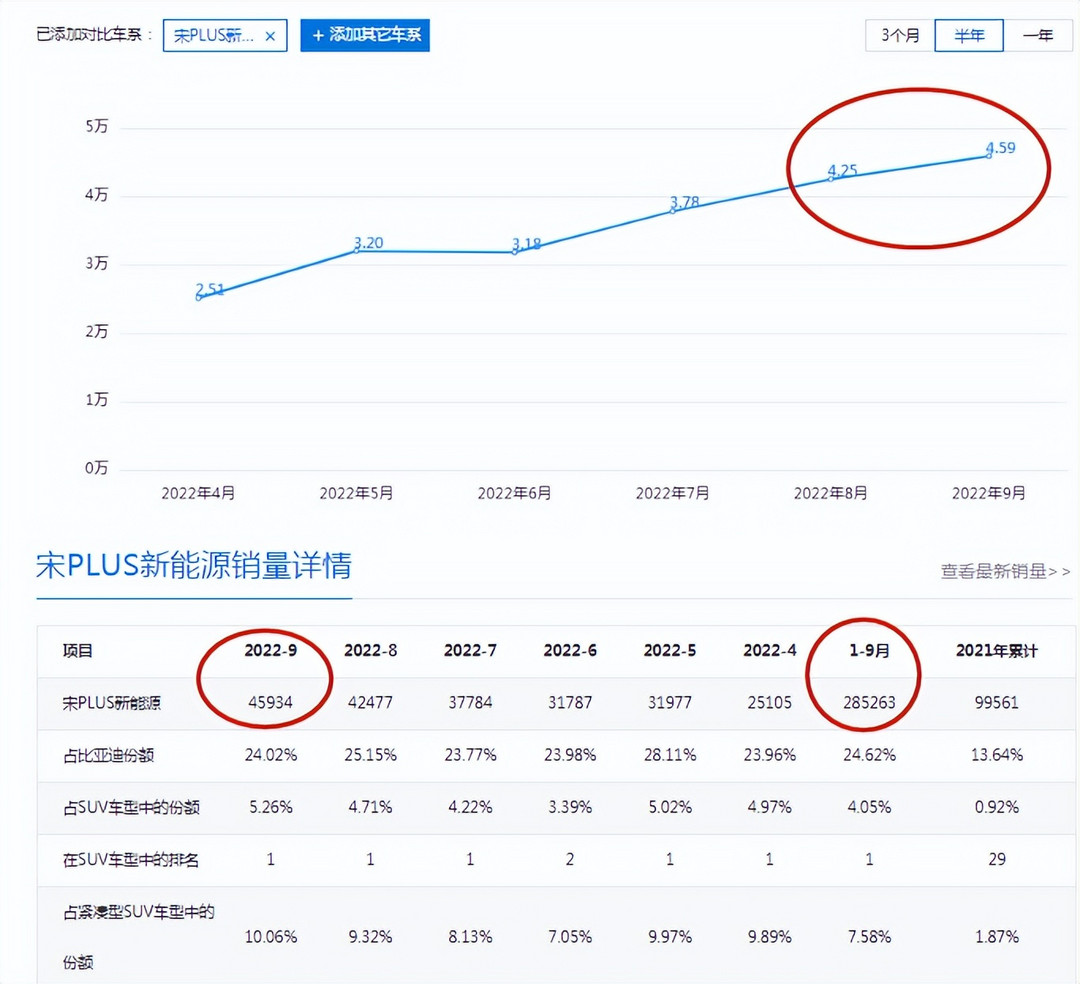Click the 项目 column header
Viewport: 1080px width, 984px height.
tap(78, 651)
